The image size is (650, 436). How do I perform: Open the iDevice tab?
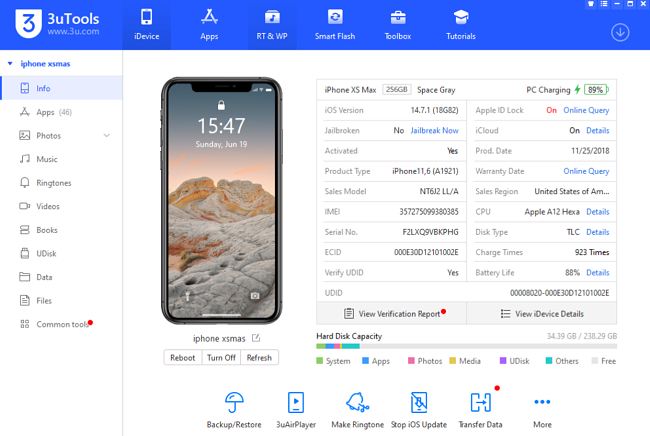coord(146,25)
